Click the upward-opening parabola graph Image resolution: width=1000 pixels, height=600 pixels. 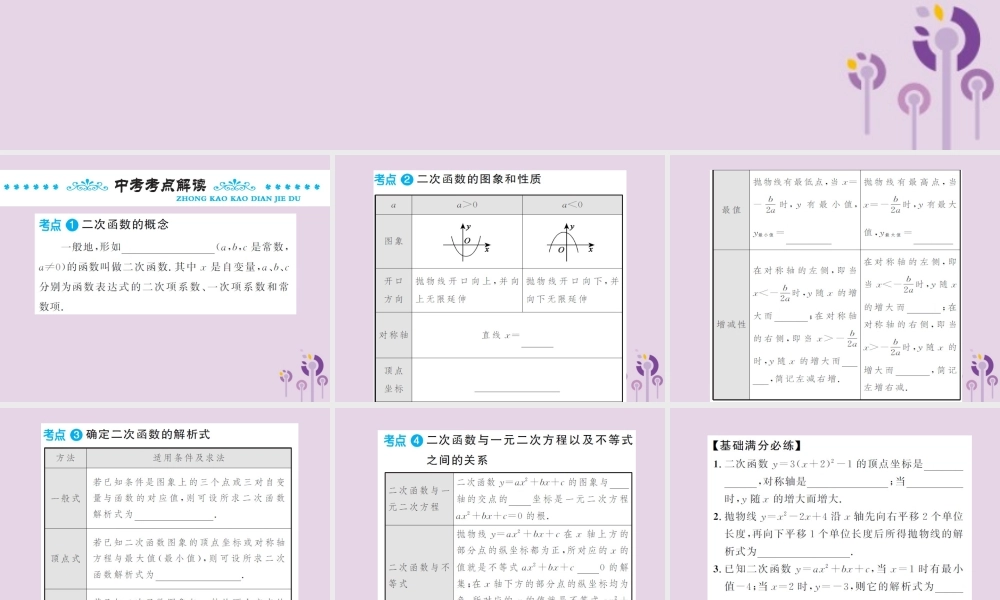point(466,242)
